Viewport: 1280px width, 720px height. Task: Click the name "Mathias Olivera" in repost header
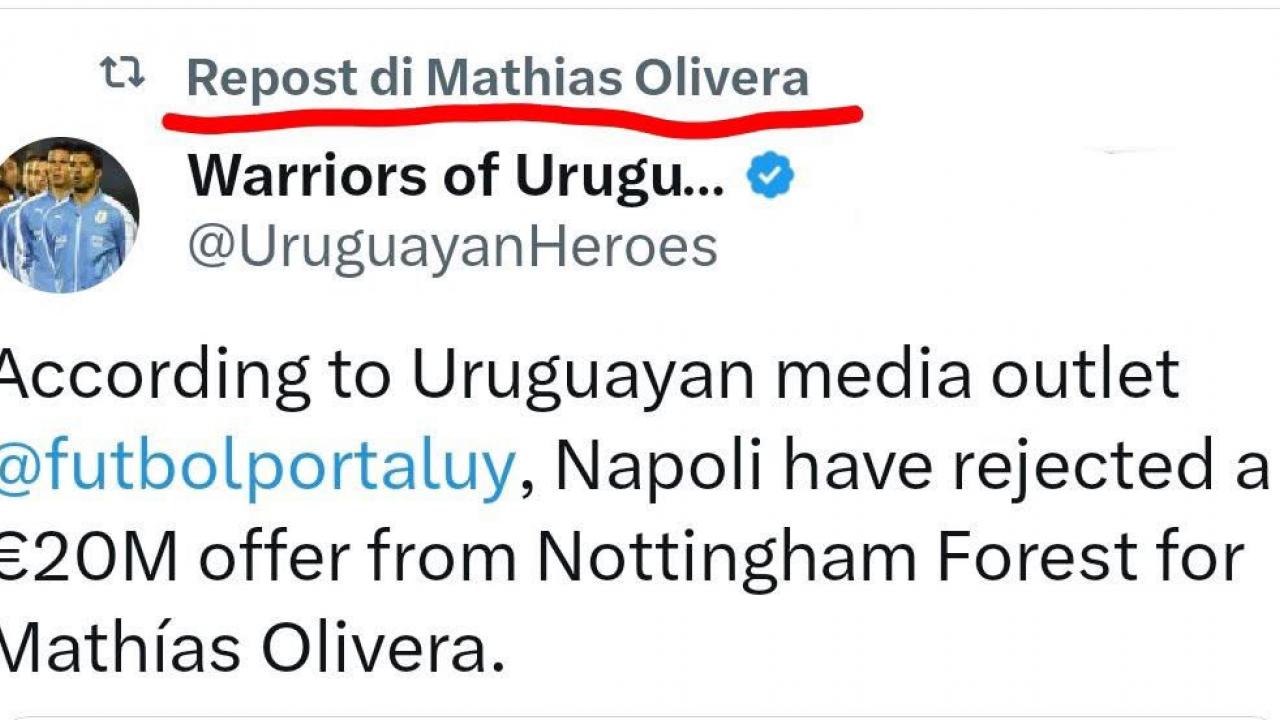coord(618,78)
